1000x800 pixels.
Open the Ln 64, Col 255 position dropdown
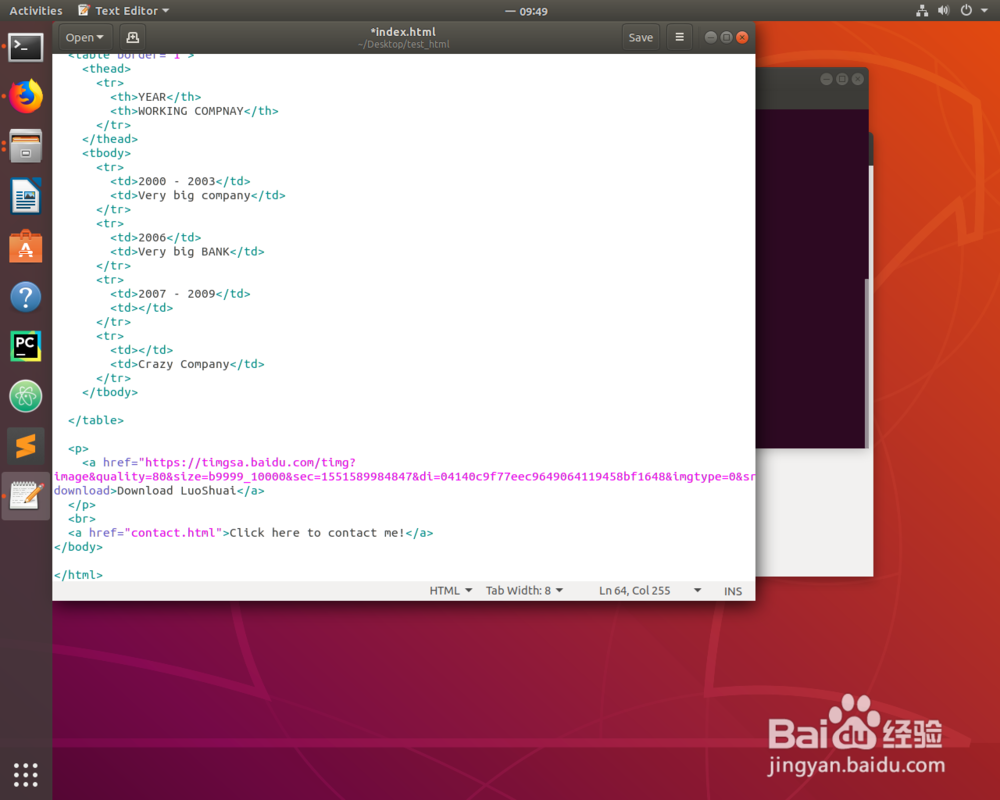pyautogui.click(x=649, y=591)
